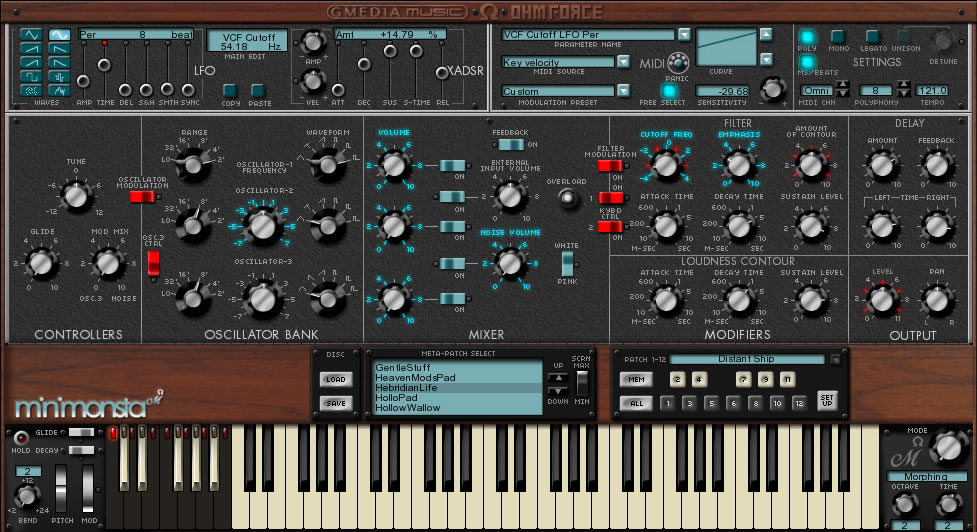Hit the MIDI Panic button
The image size is (977, 532).
point(678,62)
